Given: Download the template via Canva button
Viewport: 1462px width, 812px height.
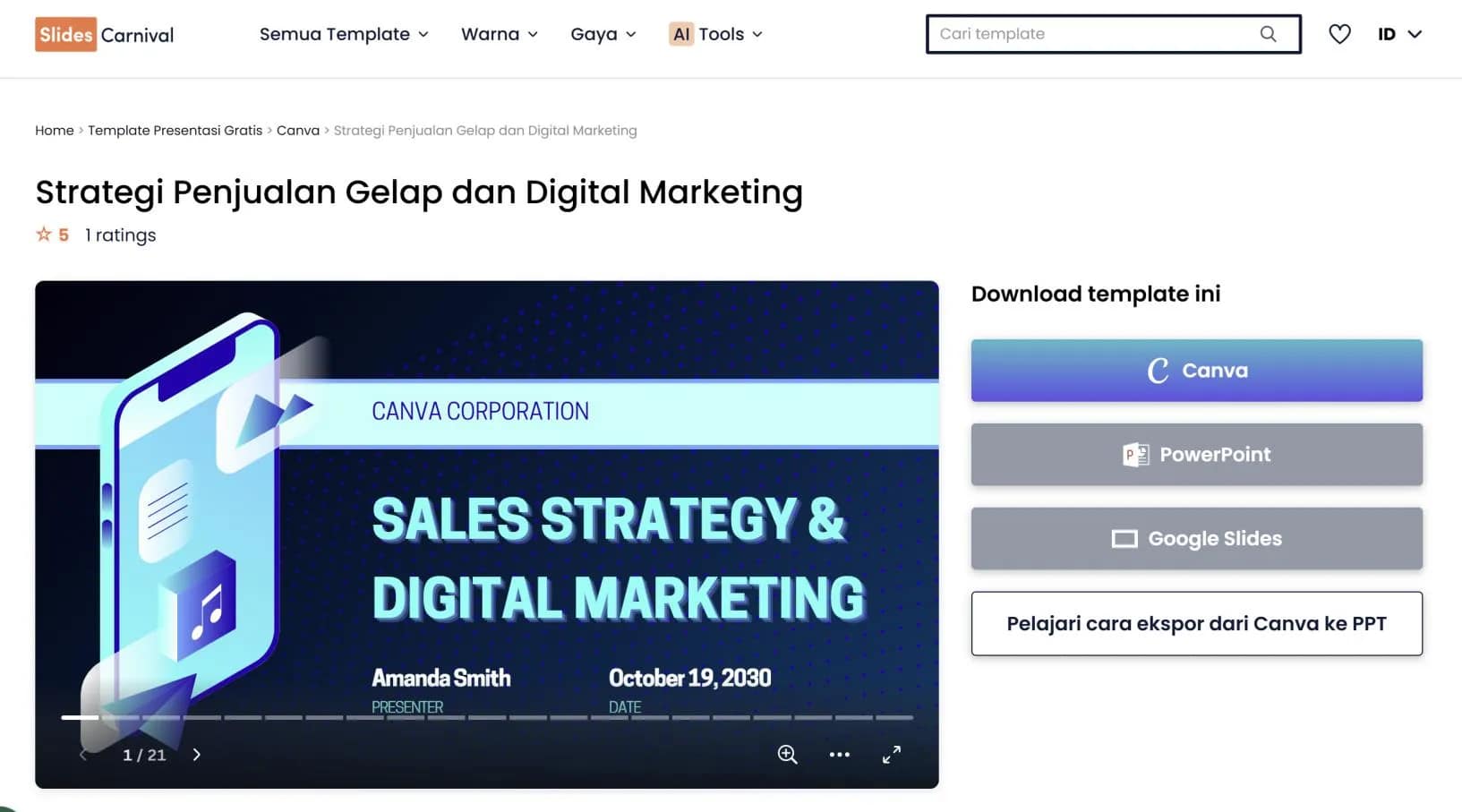Looking at the screenshot, I should pyautogui.click(x=1196, y=370).
